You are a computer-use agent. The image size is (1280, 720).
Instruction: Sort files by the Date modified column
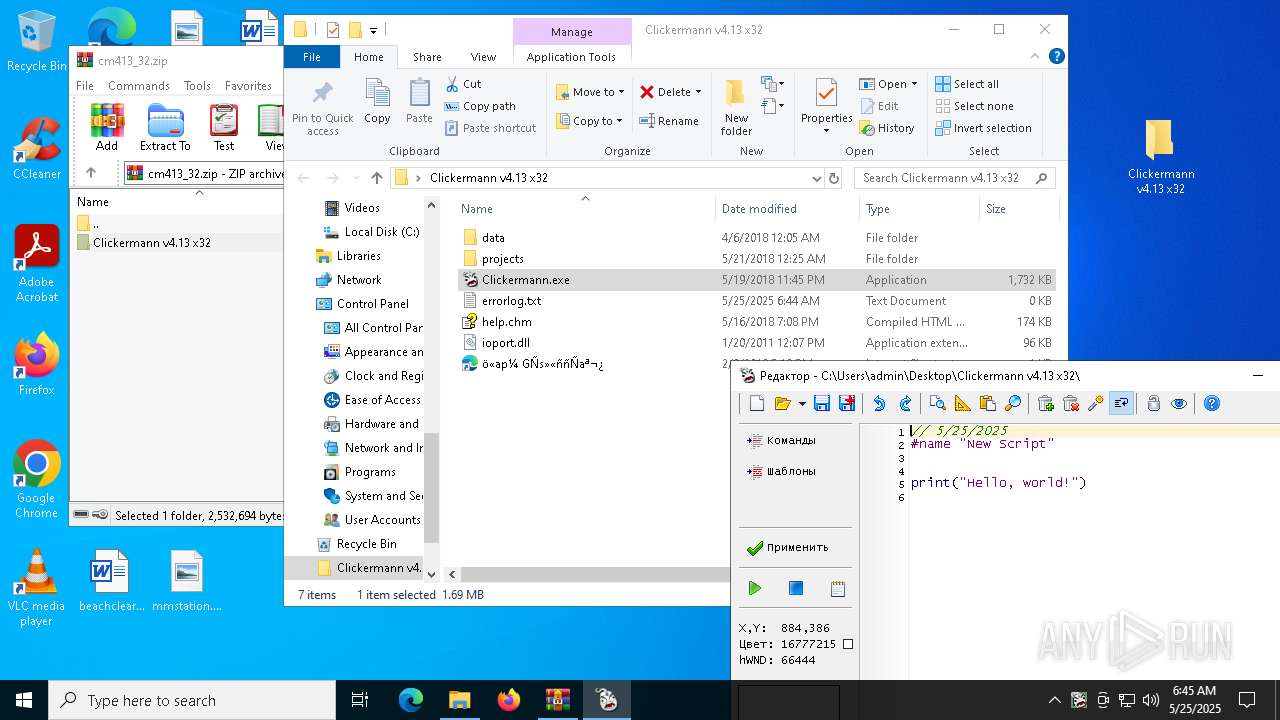tap(787, 209)
